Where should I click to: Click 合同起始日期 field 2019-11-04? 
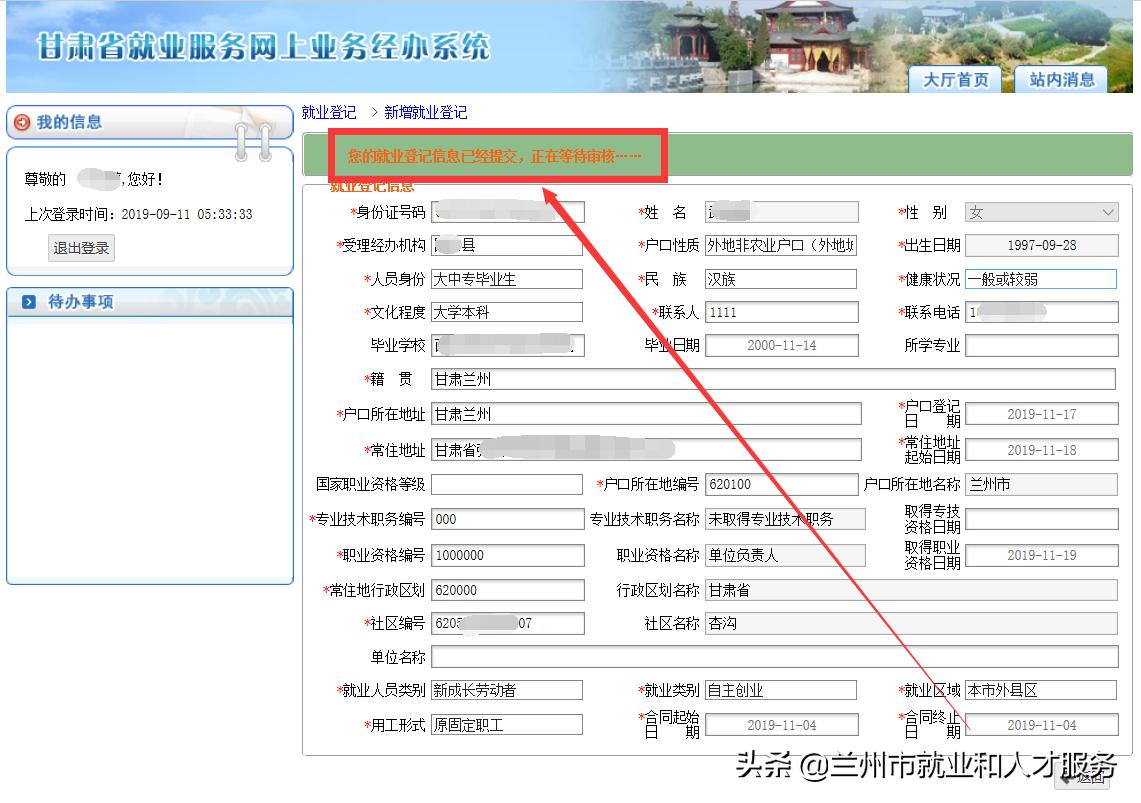(x=782, y=725)
